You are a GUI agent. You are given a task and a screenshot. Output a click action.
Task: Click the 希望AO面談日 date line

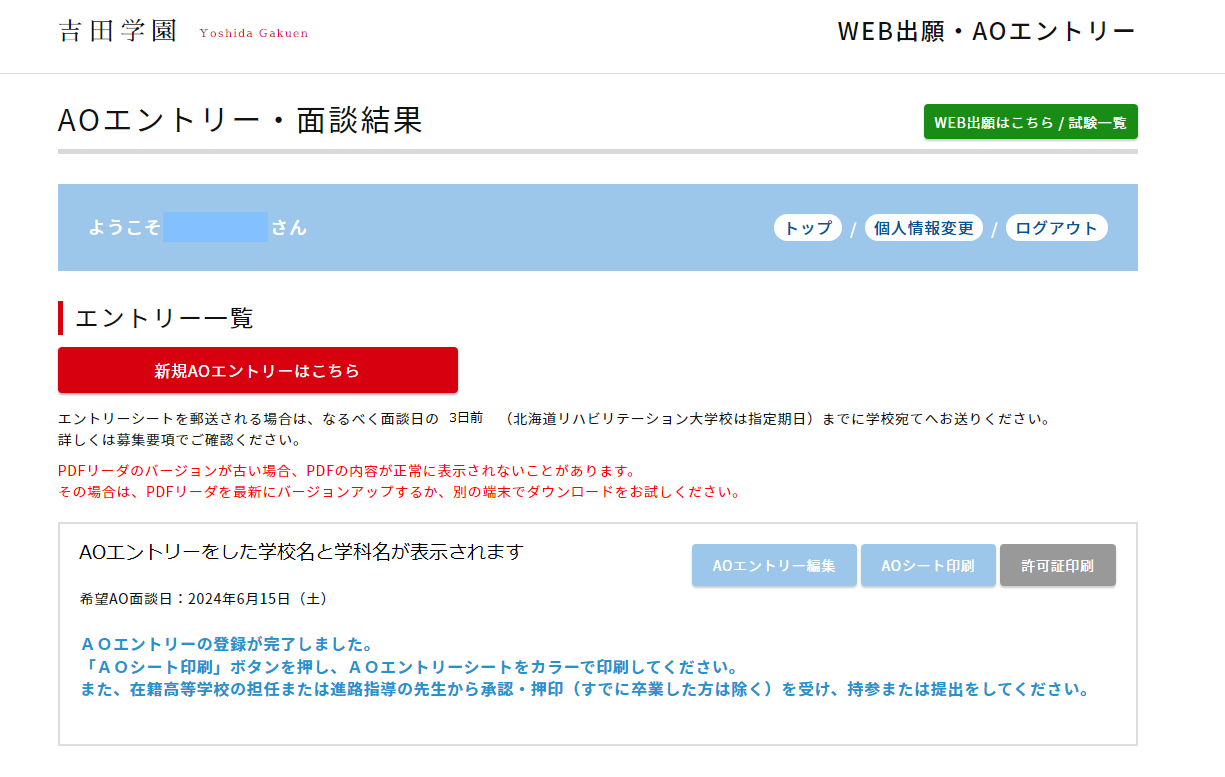203,599
